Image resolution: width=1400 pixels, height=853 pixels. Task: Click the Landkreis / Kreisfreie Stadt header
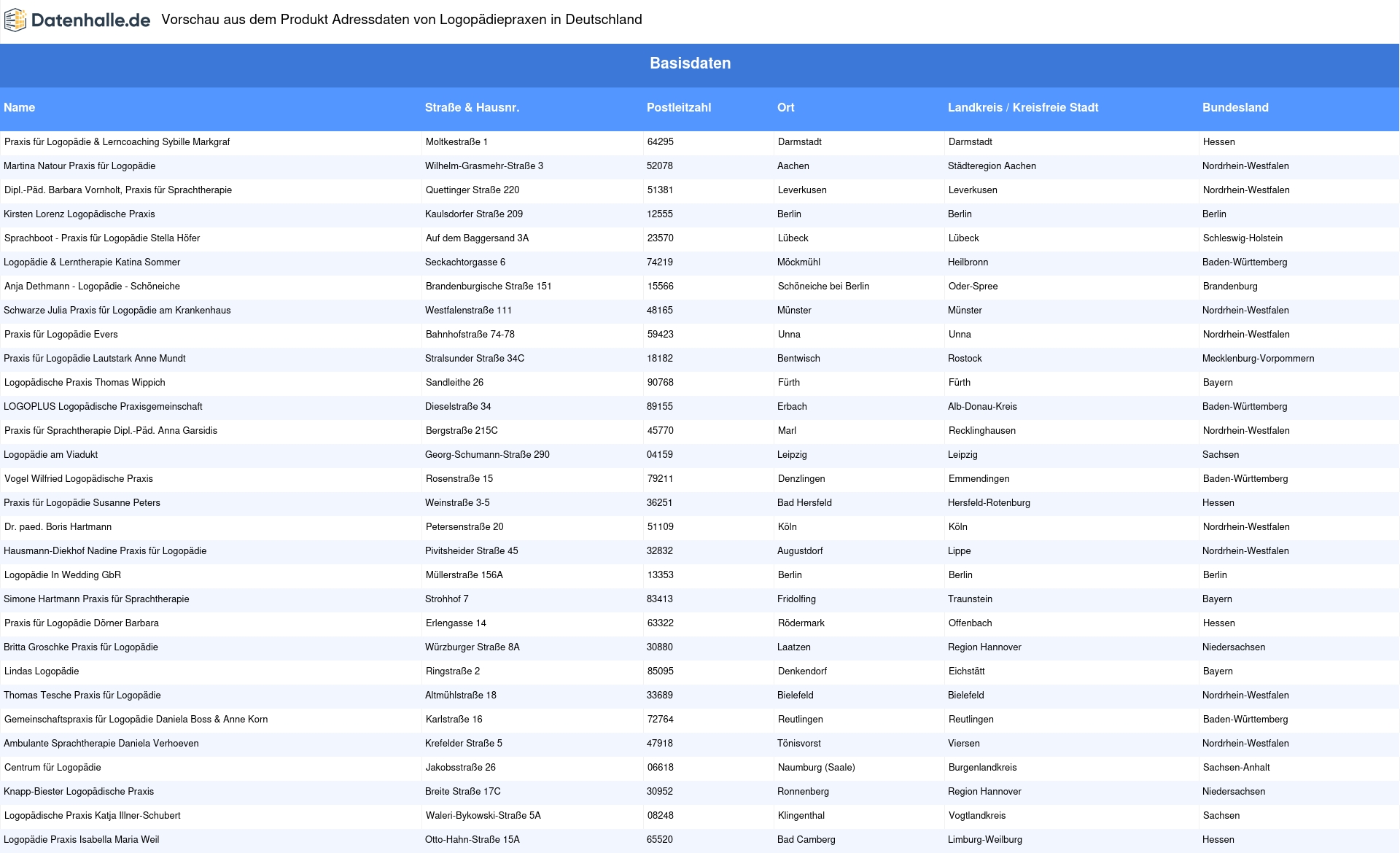coord(1023,107)
